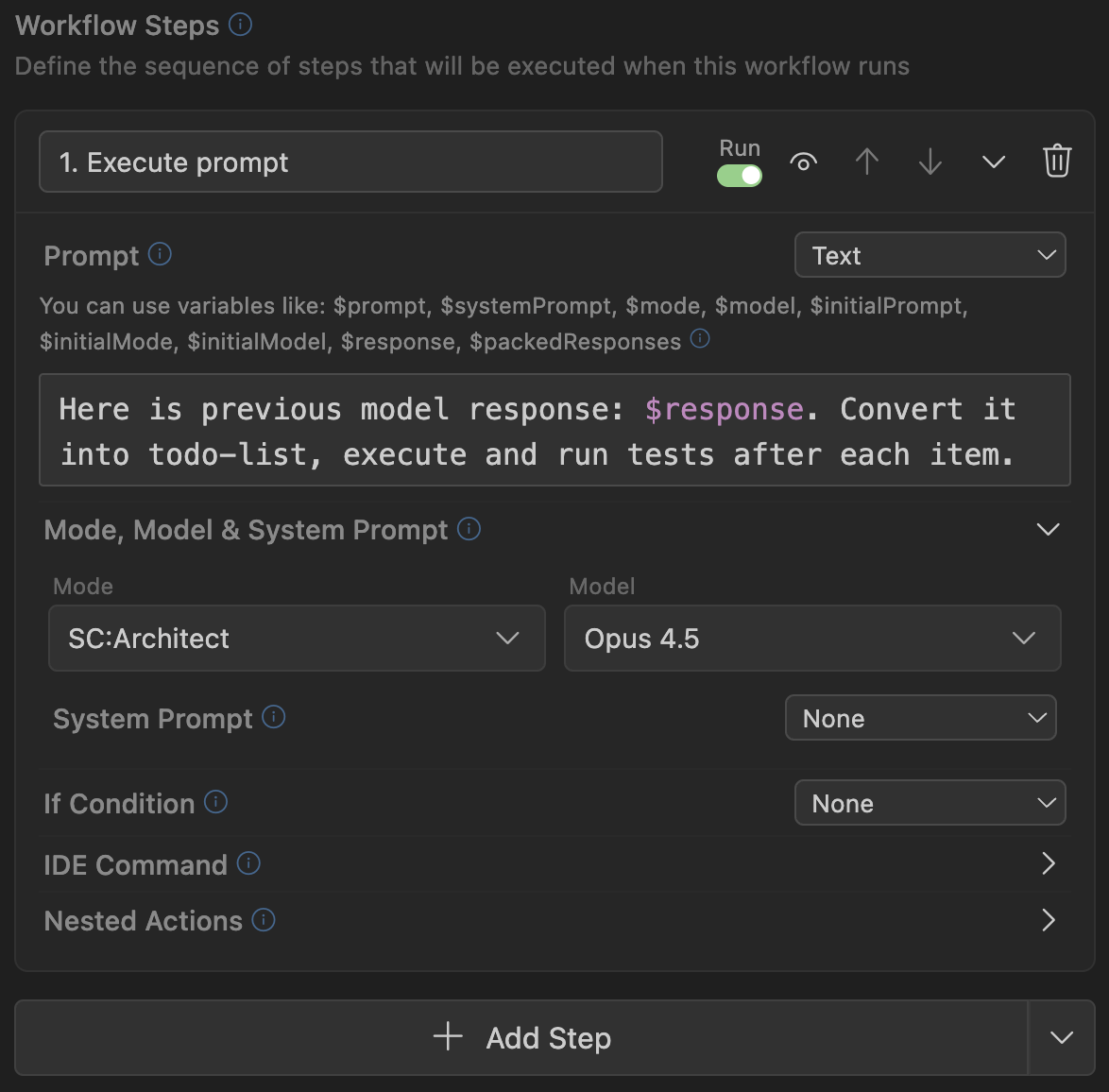Viewport: 1109px width, 1092px height.
Task: Click the Add Step button
Action: click(521, 1038)
